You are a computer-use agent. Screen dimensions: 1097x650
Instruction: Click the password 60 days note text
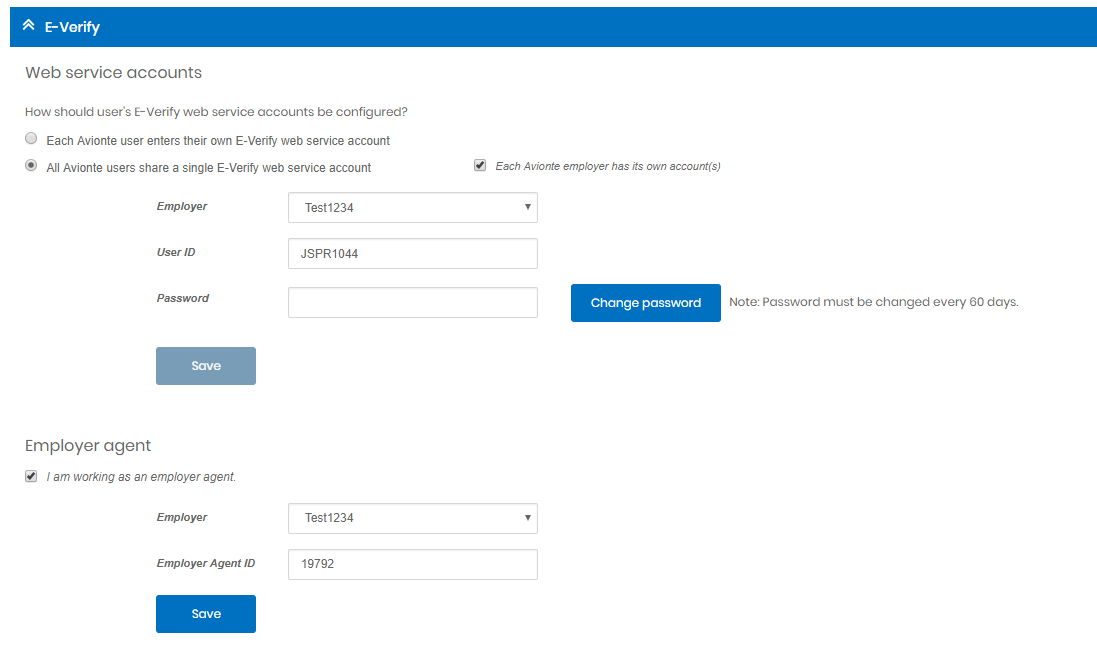874,302
